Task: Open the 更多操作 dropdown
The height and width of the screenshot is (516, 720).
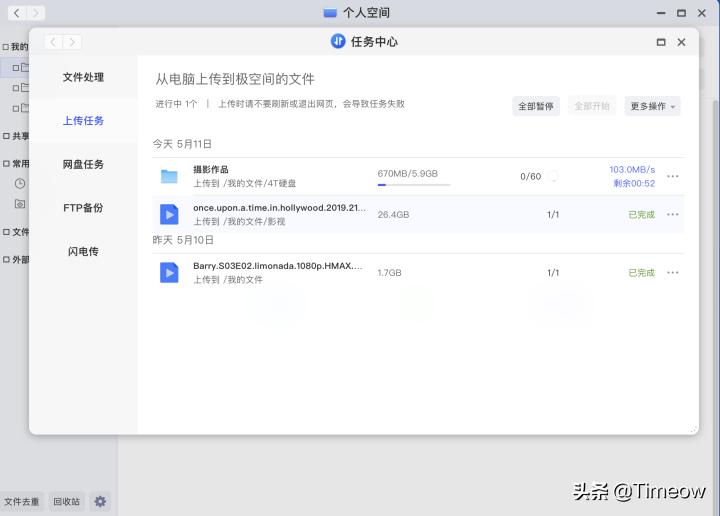Action: tap(652, 106)
